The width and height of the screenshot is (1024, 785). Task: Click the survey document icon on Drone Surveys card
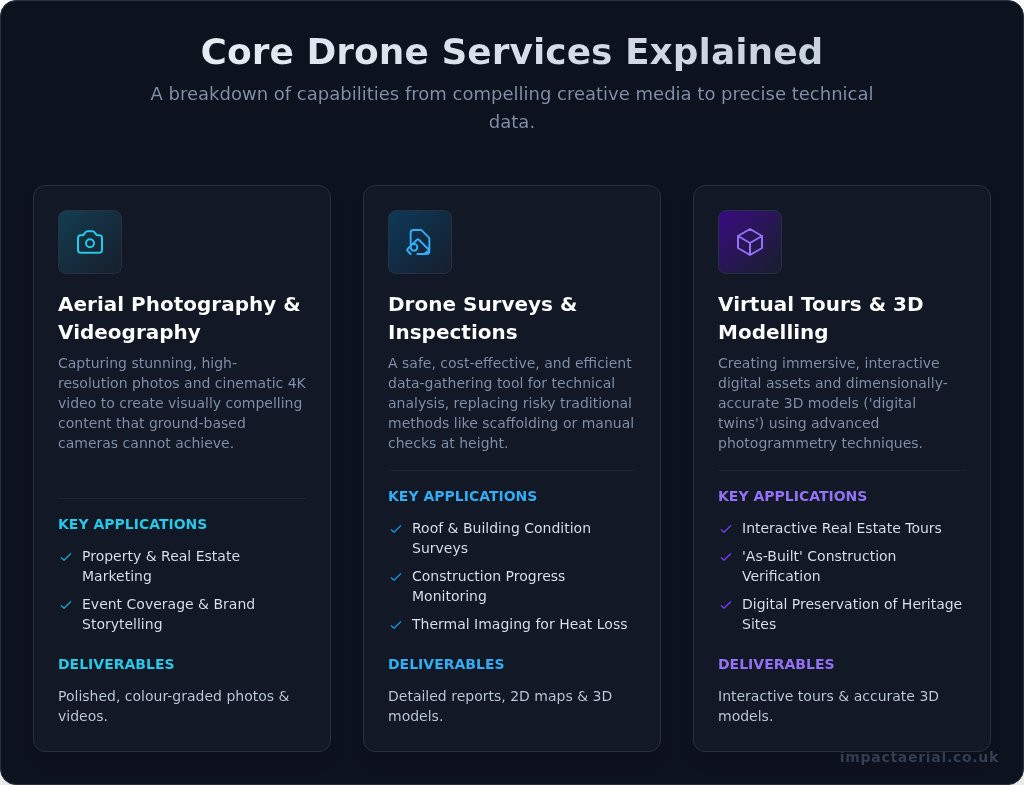click(419, 242)
